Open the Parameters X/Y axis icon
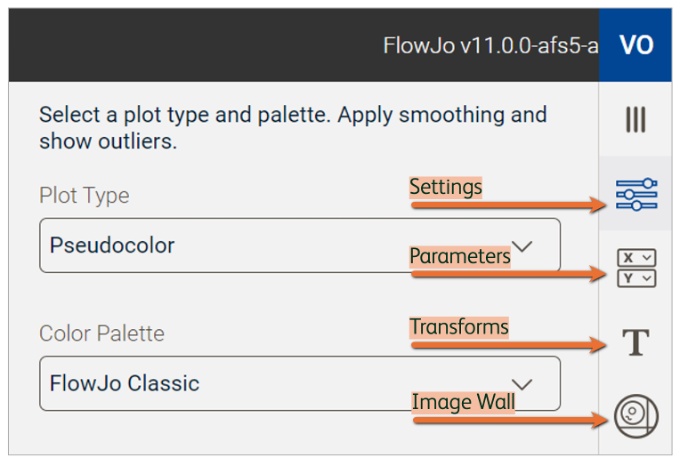Screen dimensions: 680x466 coord(636,268)
